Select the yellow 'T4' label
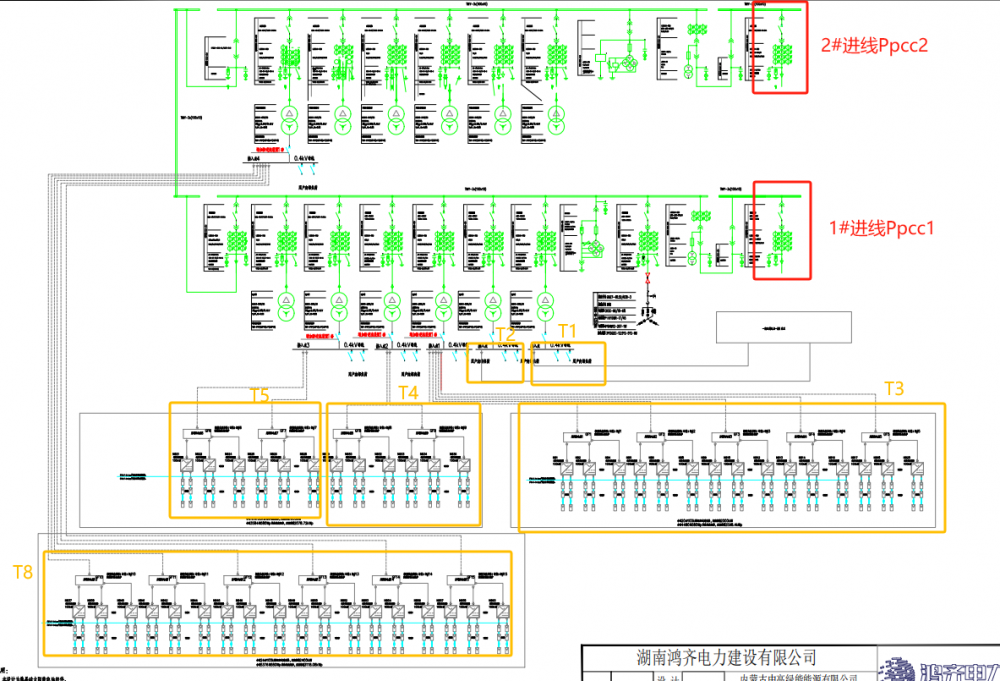Screen dimensions: 1000x681 click(408, 393)
